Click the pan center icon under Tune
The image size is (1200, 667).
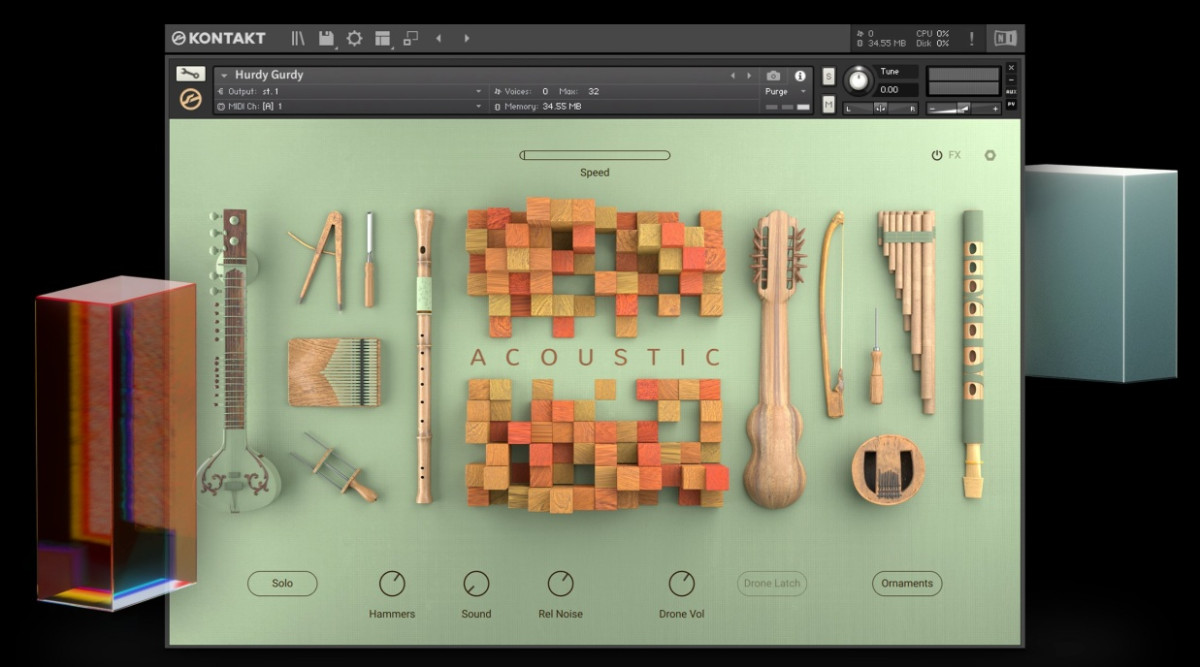point(880,108)
